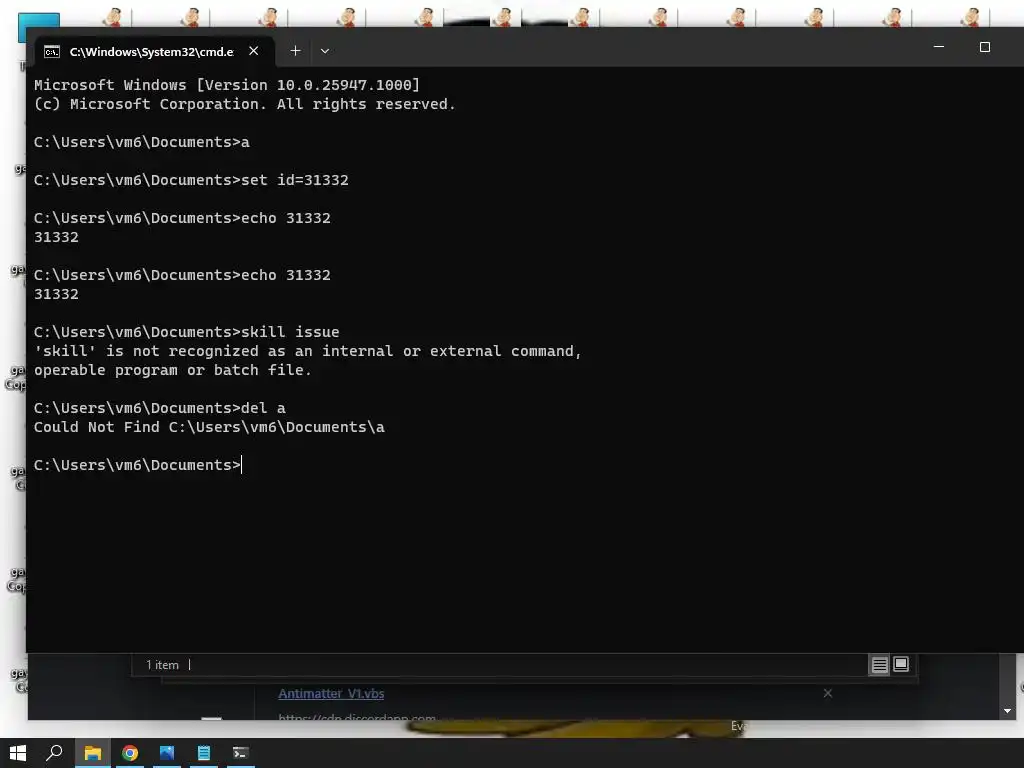Open the Antimatter_V1.vbs download link
The height and width of the screenshot is (768, 1024).
pyautogui.click(x=331, y=694)
